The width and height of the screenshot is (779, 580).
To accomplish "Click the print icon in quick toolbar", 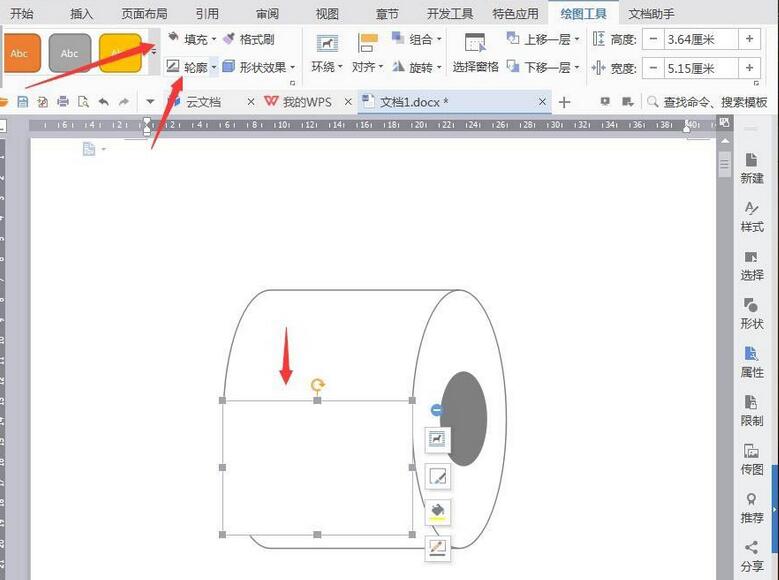I will (x=63, y=102).
